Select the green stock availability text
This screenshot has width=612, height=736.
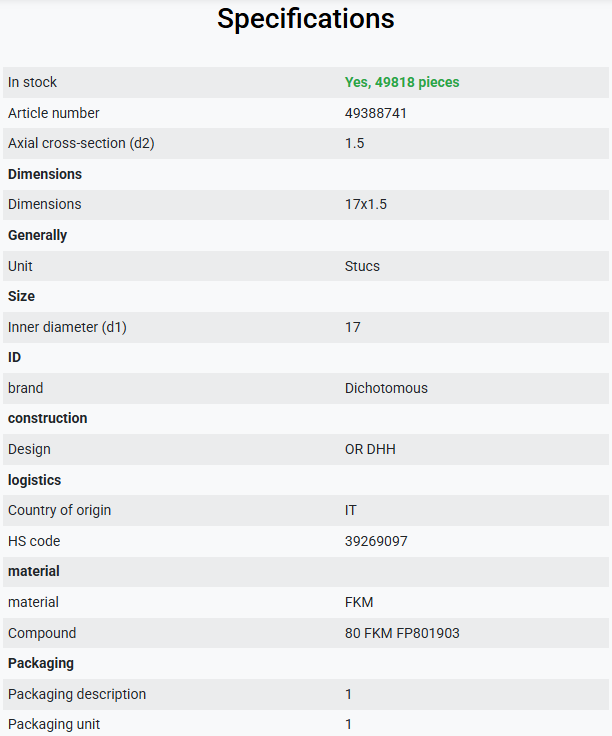(x=402, y=82)
